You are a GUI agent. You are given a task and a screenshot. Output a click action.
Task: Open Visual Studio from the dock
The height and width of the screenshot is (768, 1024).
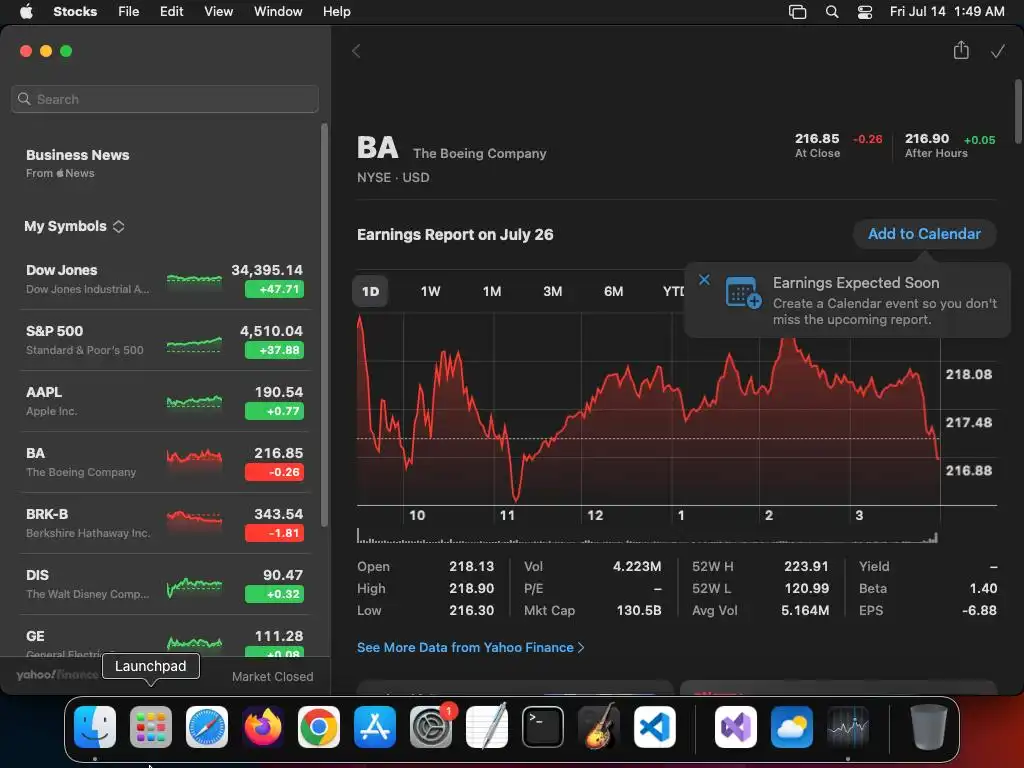(736, 727)
